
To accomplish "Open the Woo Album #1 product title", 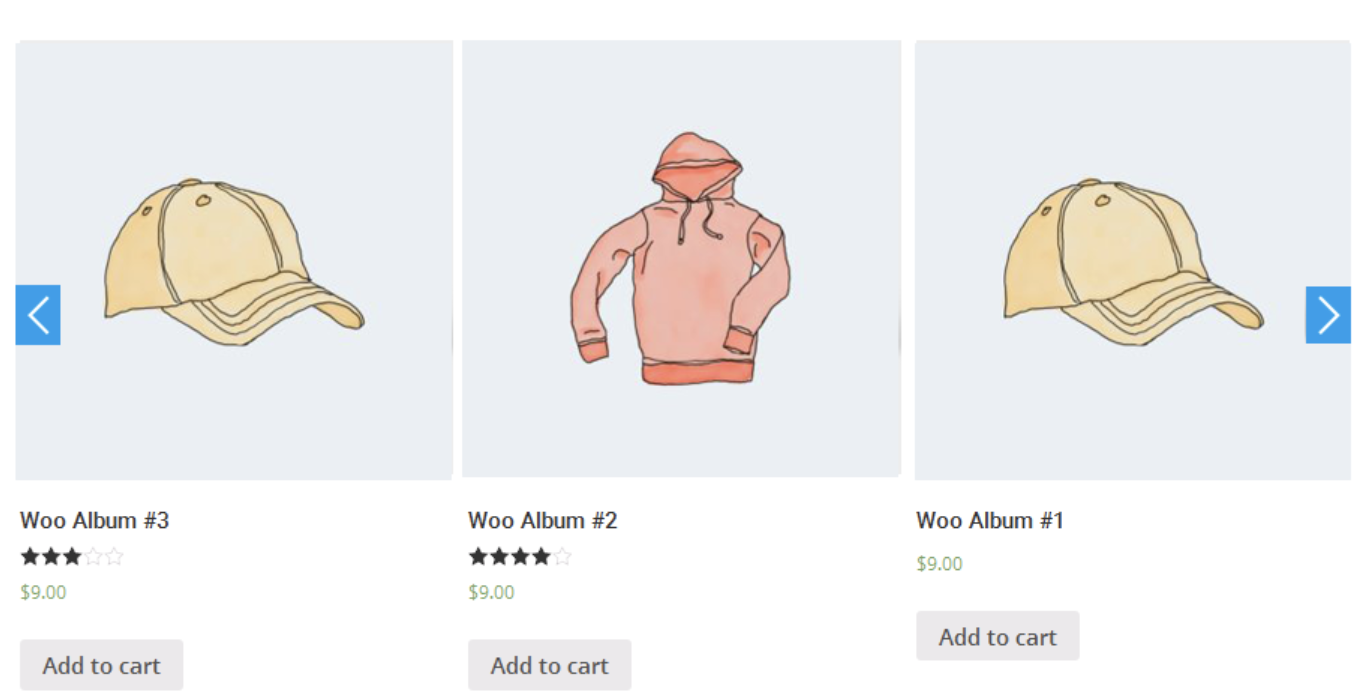I will (990, 520).
